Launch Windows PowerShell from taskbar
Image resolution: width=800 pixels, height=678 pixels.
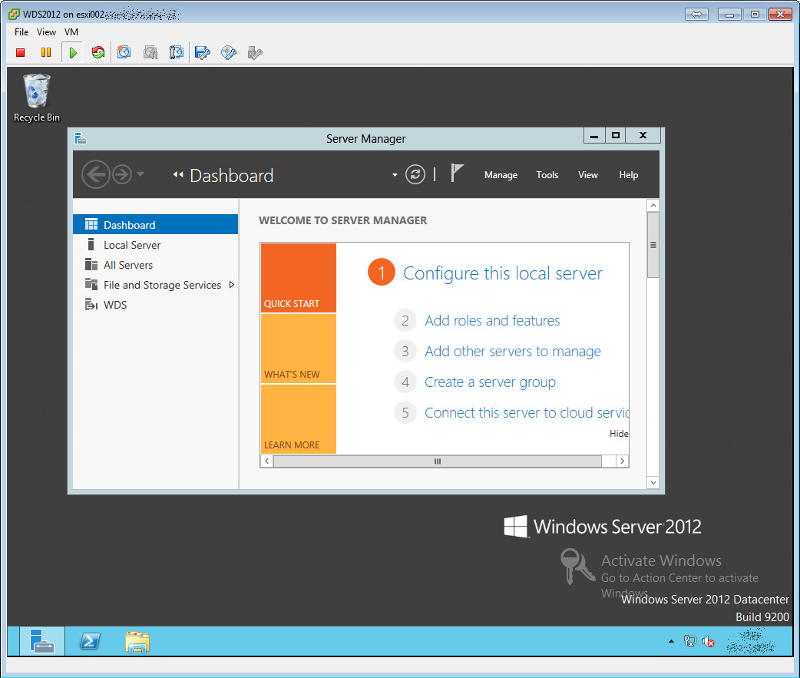[90, 641]
